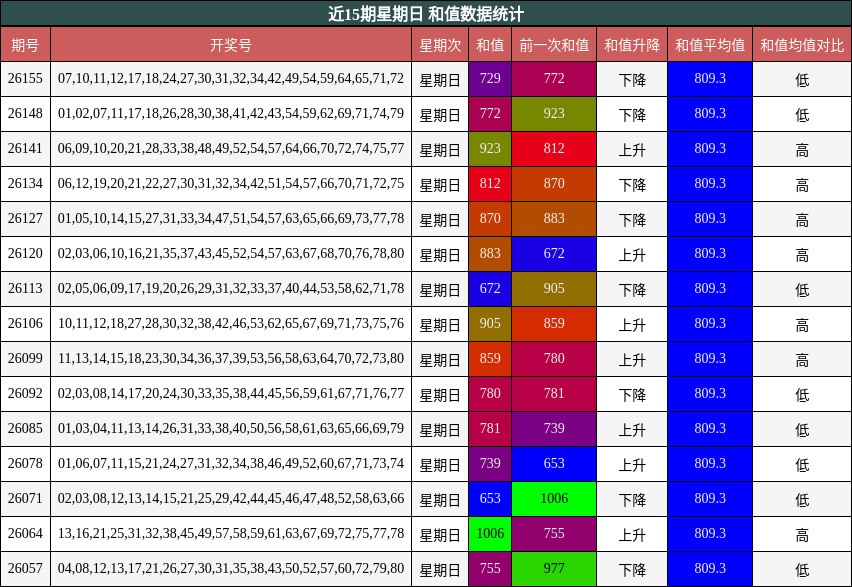Click previous sum 870 in row 26134

(x=554, y=184)
